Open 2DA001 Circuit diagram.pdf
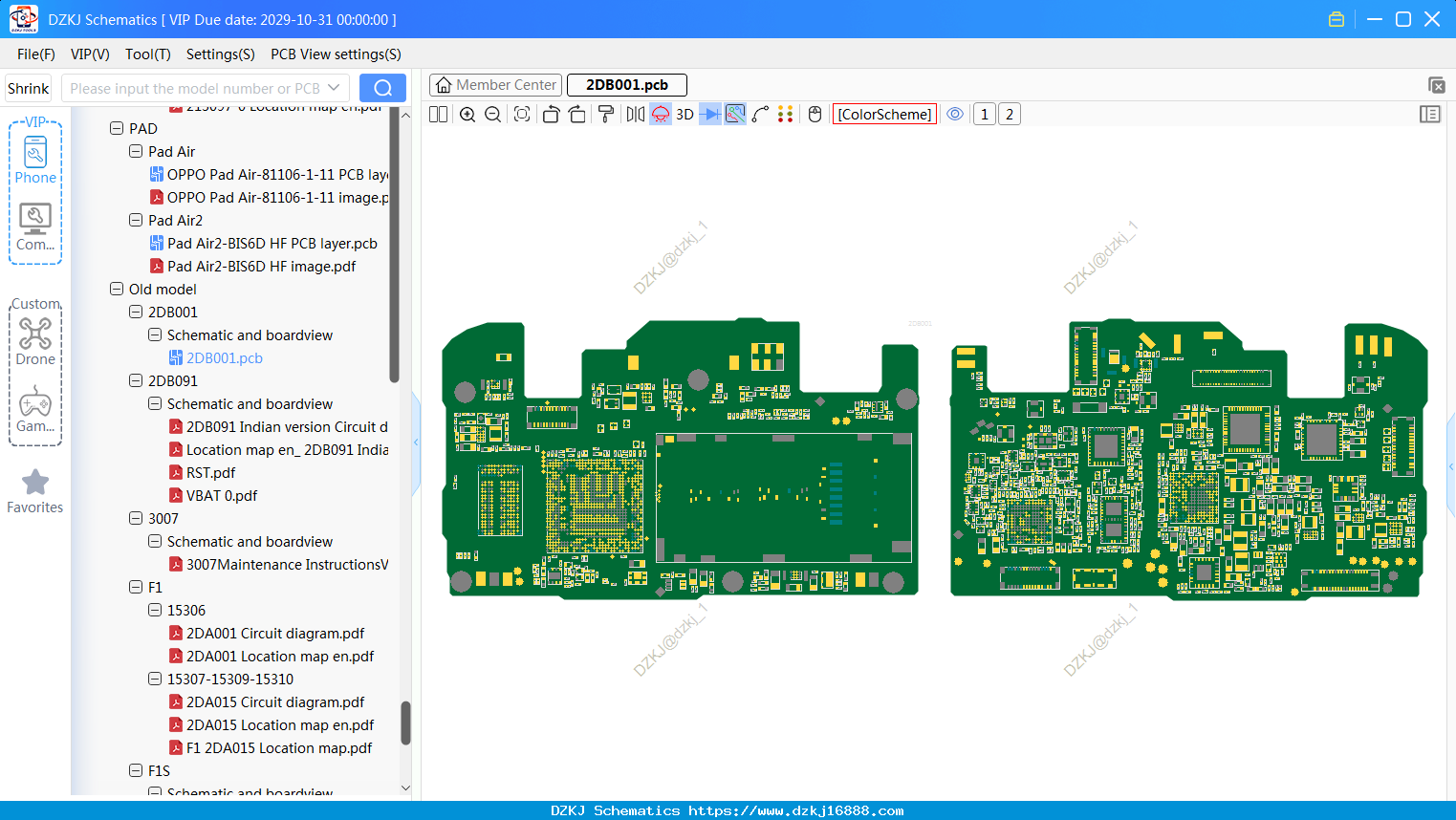Screen dimensions: 1456x820 point(267,633)
